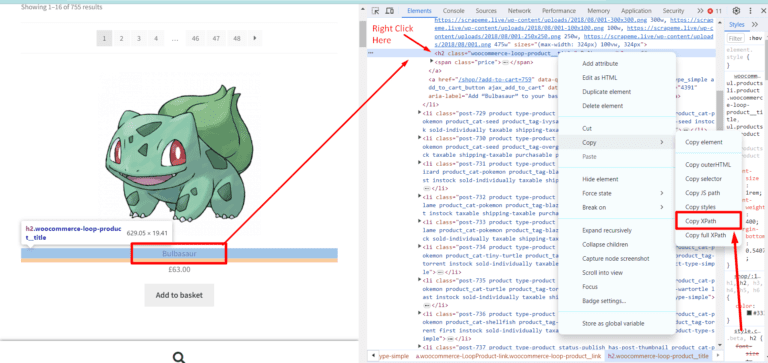Activate the inspect element picker icon
Screen dimensions: 768x363
tap(376, 11)
